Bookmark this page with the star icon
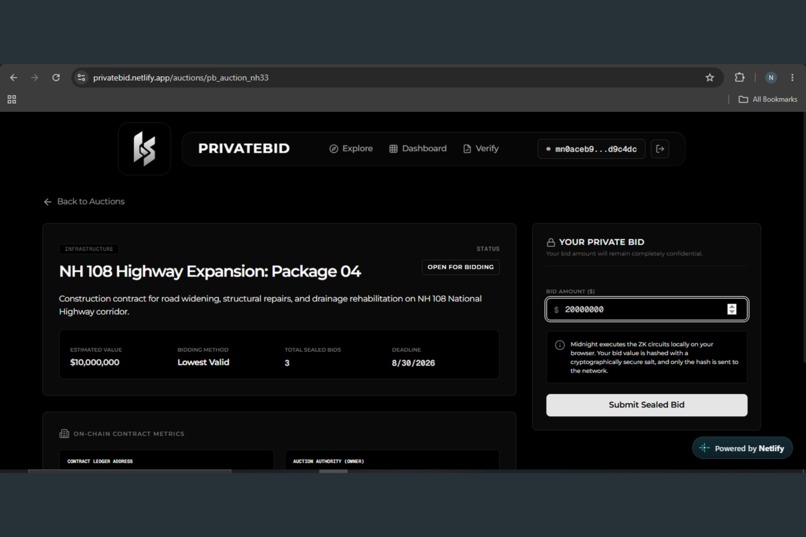 tap(709, 78)
